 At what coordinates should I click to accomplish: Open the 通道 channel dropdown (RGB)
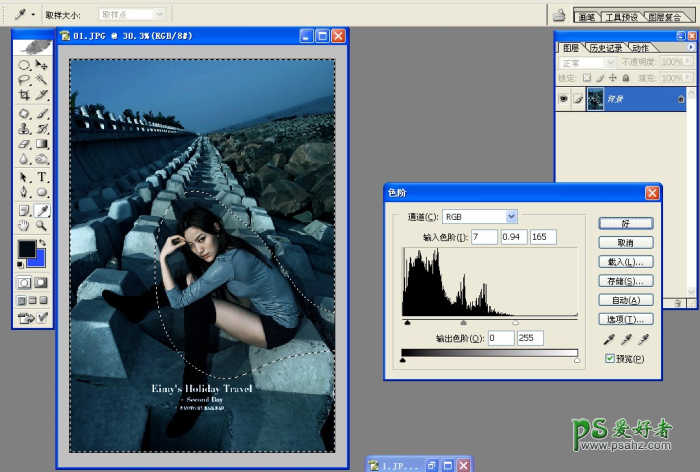(x=511, y=216)
